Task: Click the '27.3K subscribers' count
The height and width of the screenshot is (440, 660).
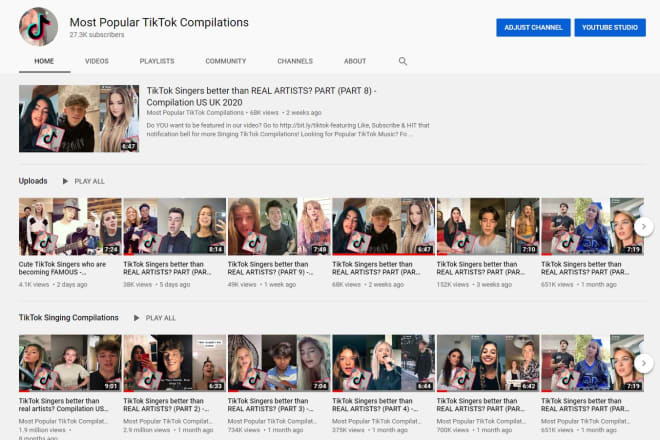Action: pos(97,35)
